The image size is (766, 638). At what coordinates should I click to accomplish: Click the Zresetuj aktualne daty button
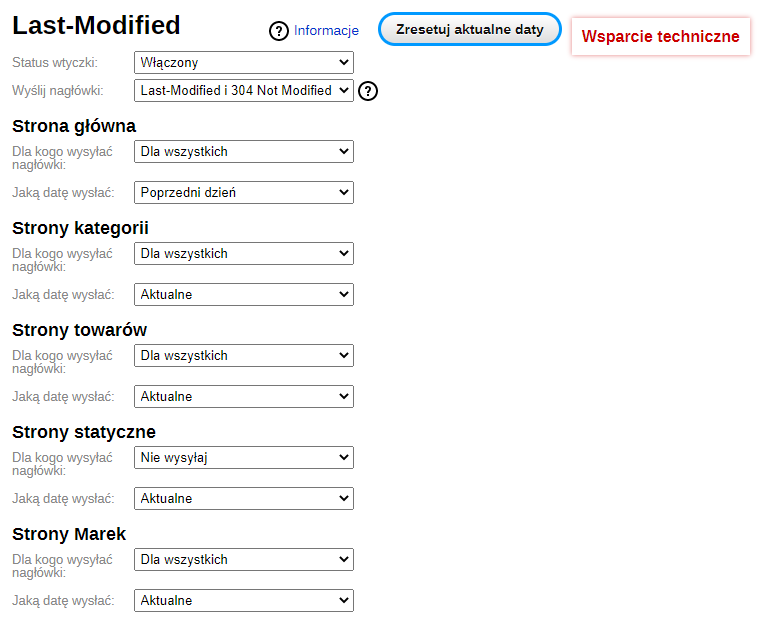469,29
